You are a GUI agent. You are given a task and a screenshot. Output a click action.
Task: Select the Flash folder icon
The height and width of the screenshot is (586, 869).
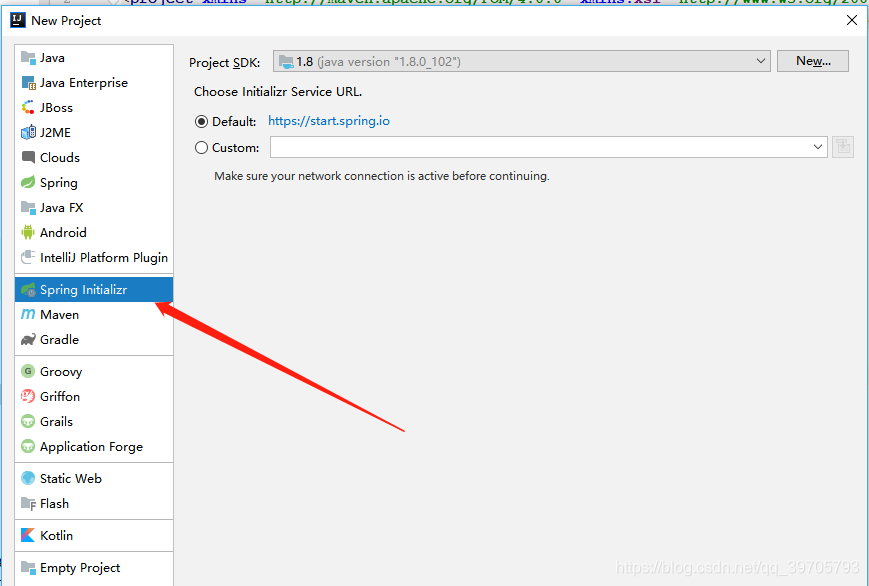(x=28, y=503)
